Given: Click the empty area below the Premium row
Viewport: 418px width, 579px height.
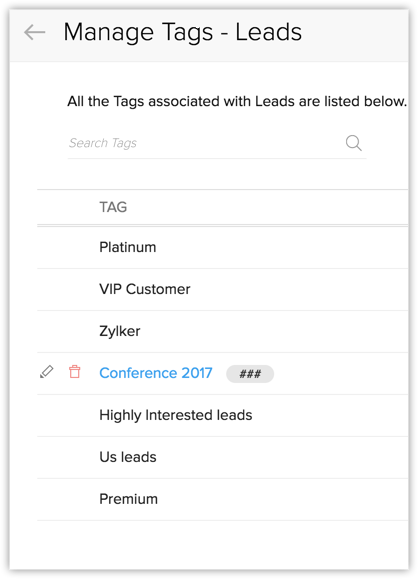Looking at the screenshot, I should point(223,545).
